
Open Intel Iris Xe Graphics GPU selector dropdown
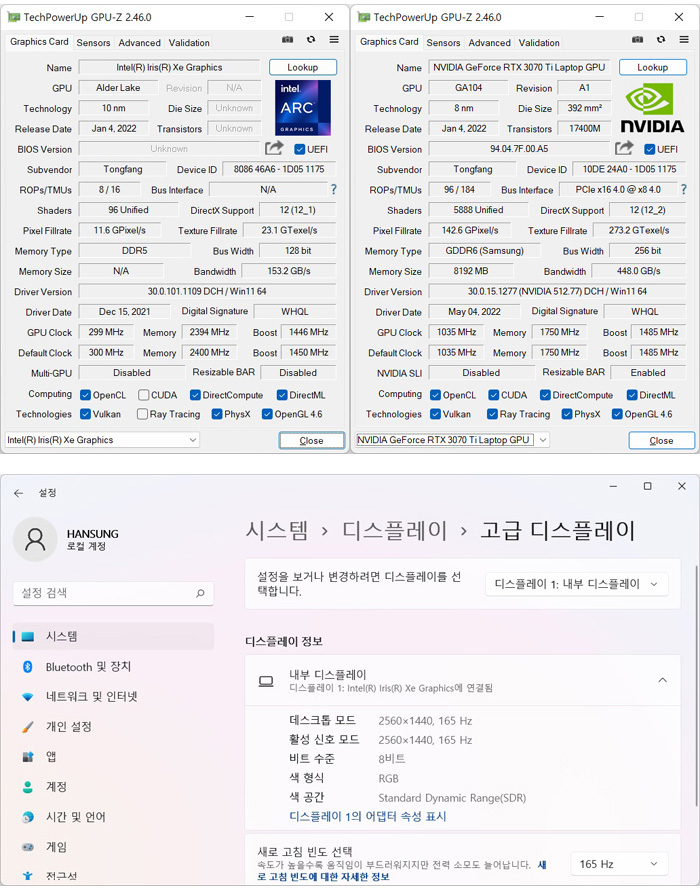(102, 440)
